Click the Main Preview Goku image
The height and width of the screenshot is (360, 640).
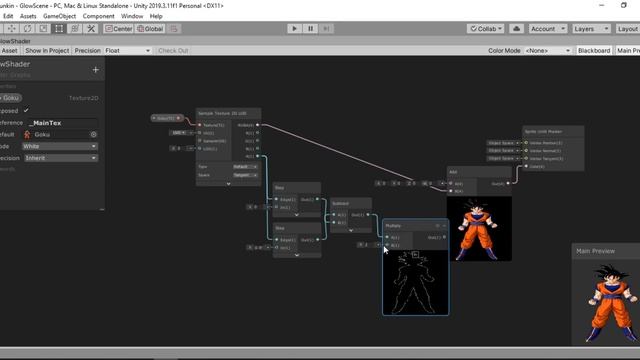coord(611,303)
